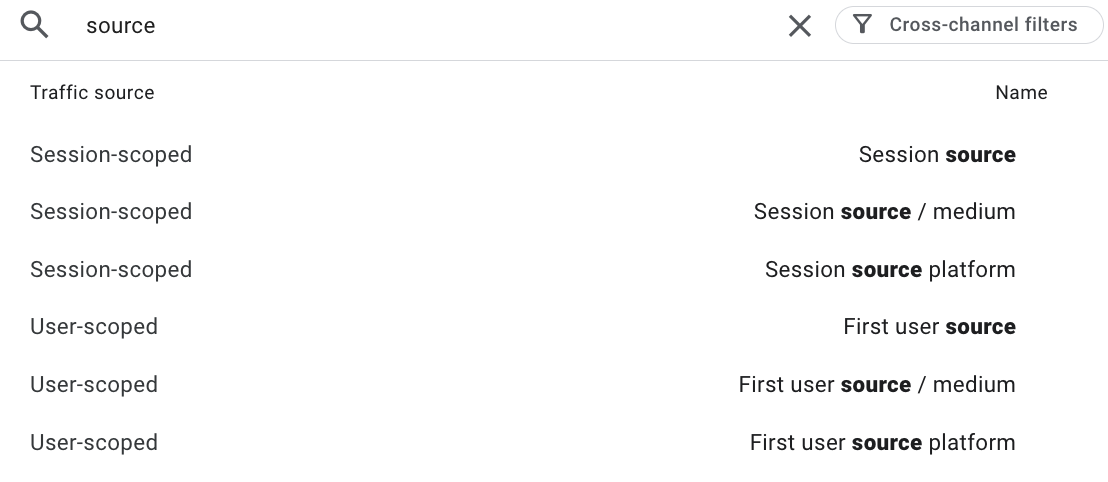Image resolution: width=1108 pixels, height=482 pixels.
Task: Clear the search text with the X
Action: pos(799,26)
